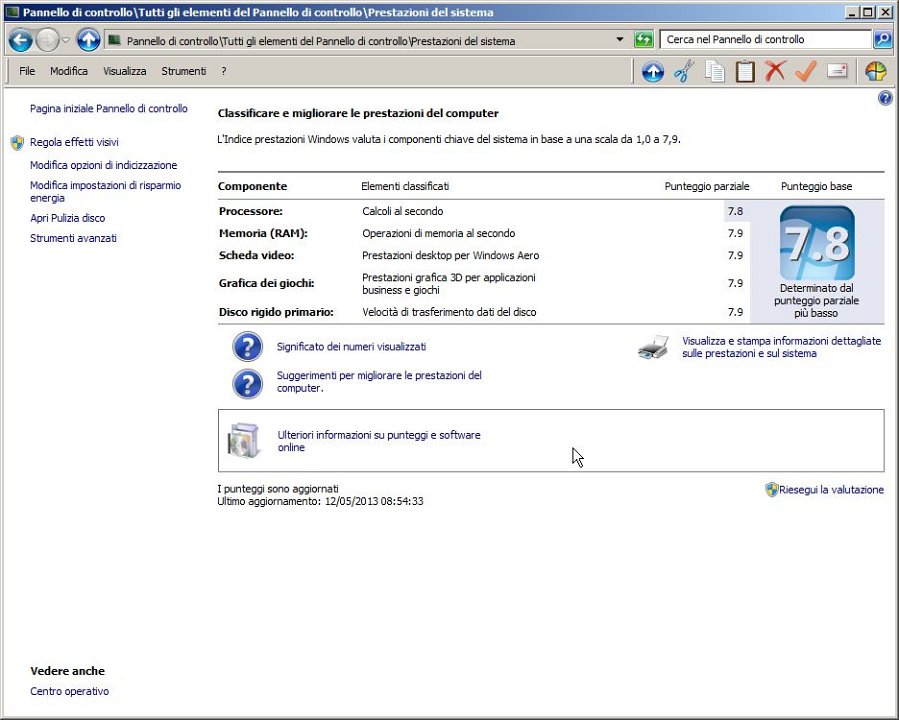Open Modifica opzioni di indicizzazione
The image size is (899, 720).
click(x=104, y=165)
